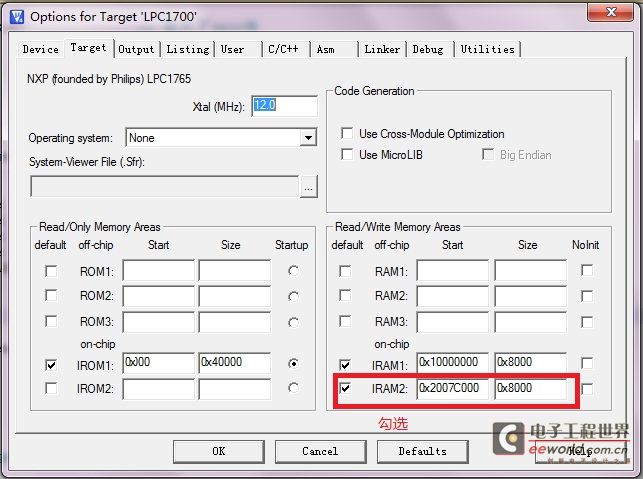Click the ROM1 Start address field
The image size is (643, 479).
[159, 270]
